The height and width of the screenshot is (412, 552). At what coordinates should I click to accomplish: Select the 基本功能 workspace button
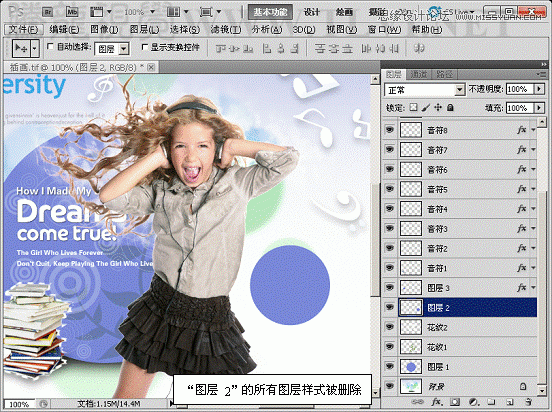[x=270, y=12]
